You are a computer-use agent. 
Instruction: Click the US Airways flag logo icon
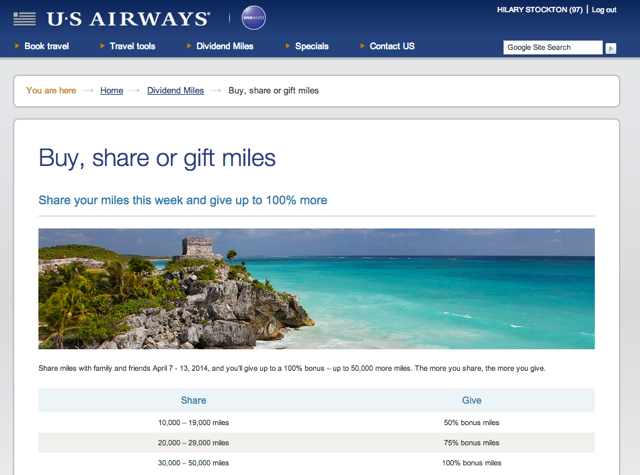point(24,19)
